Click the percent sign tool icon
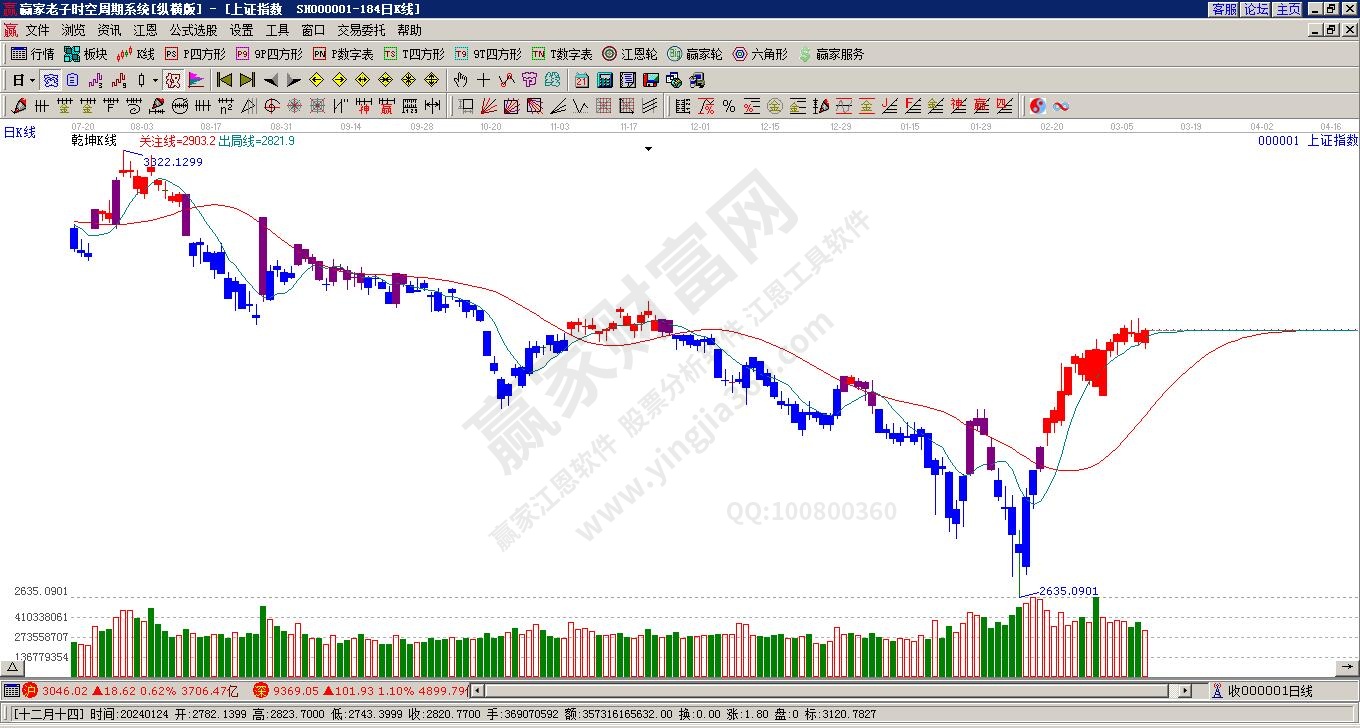Screen dimensions: 1360x728 (x=728, y=106)
